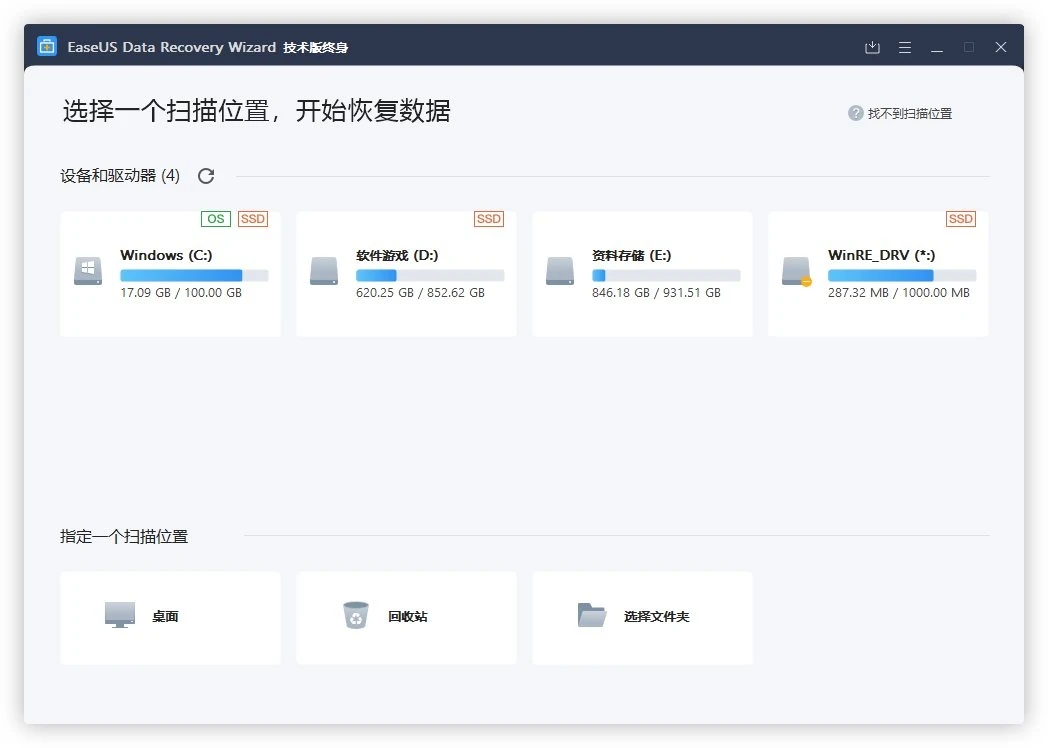1048x748 pixels.
Task: Click the 选择一个扫描位置，开始恢复数据 headline
Action: (x=257, y=111)
